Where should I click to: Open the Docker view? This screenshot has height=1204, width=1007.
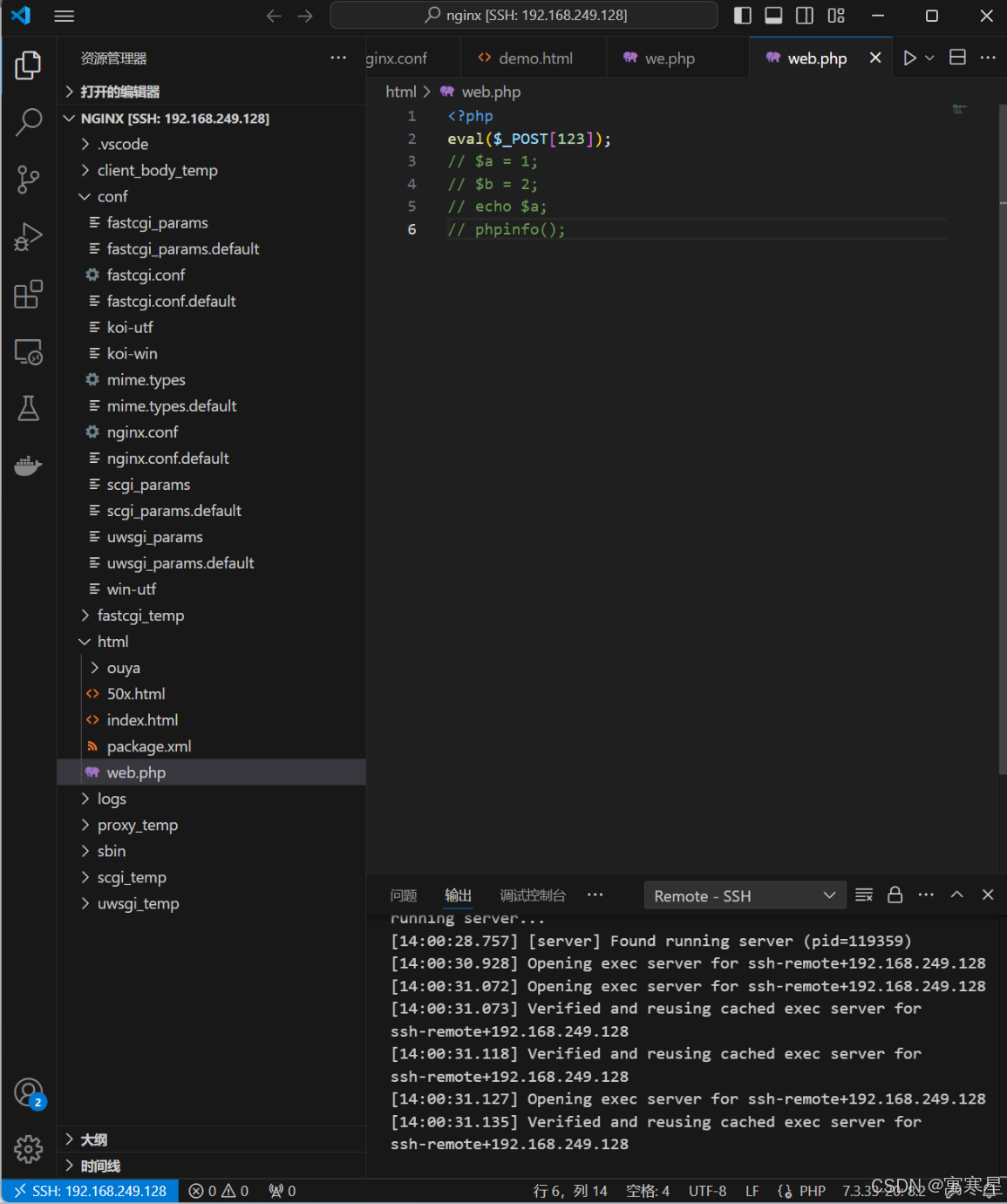coord(28,466)
